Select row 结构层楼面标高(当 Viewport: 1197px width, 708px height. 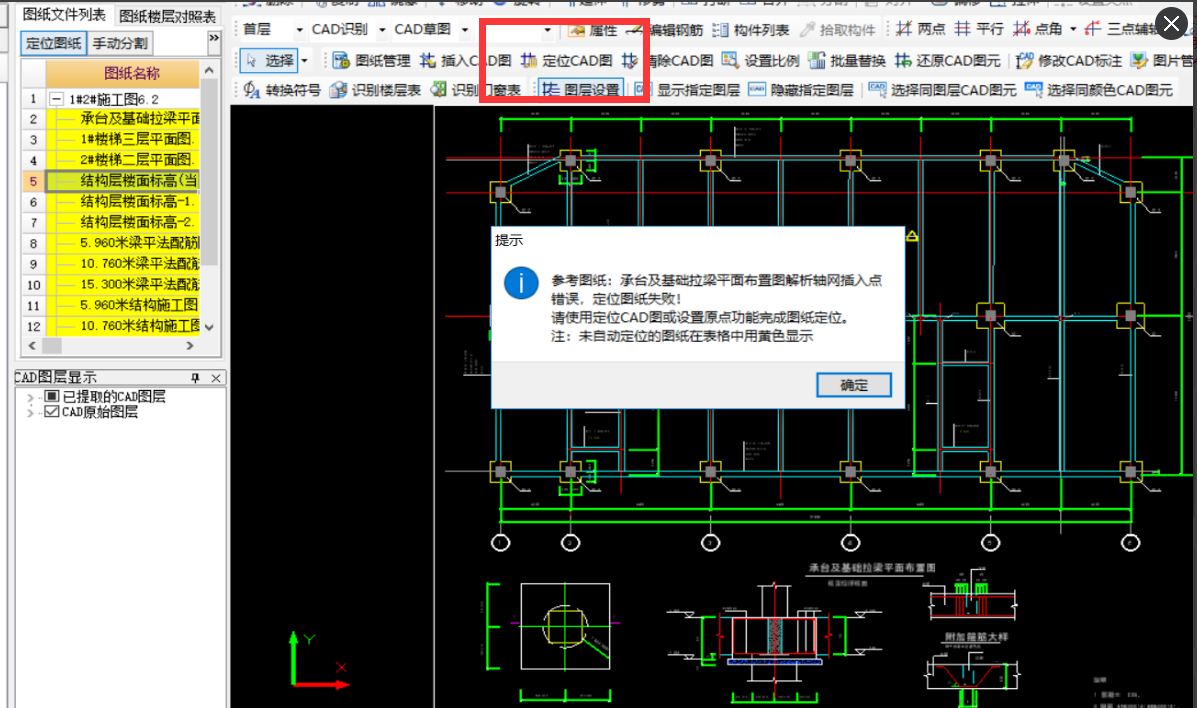tap(123, 181)
